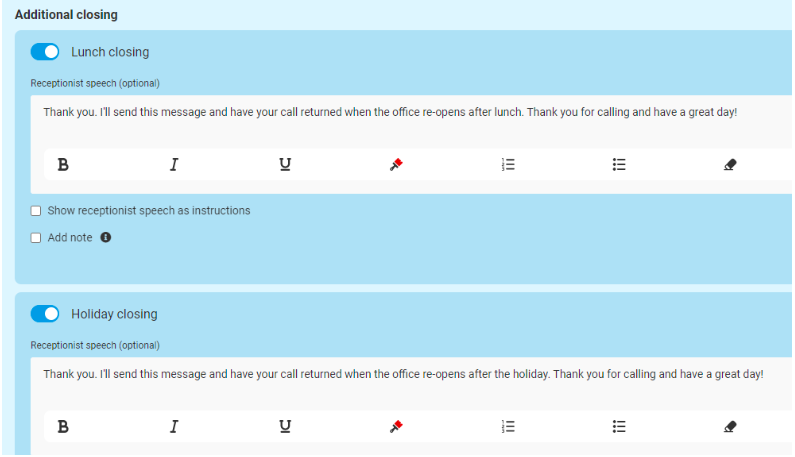Apply italic in Holiday closing editor

[174, 427]
